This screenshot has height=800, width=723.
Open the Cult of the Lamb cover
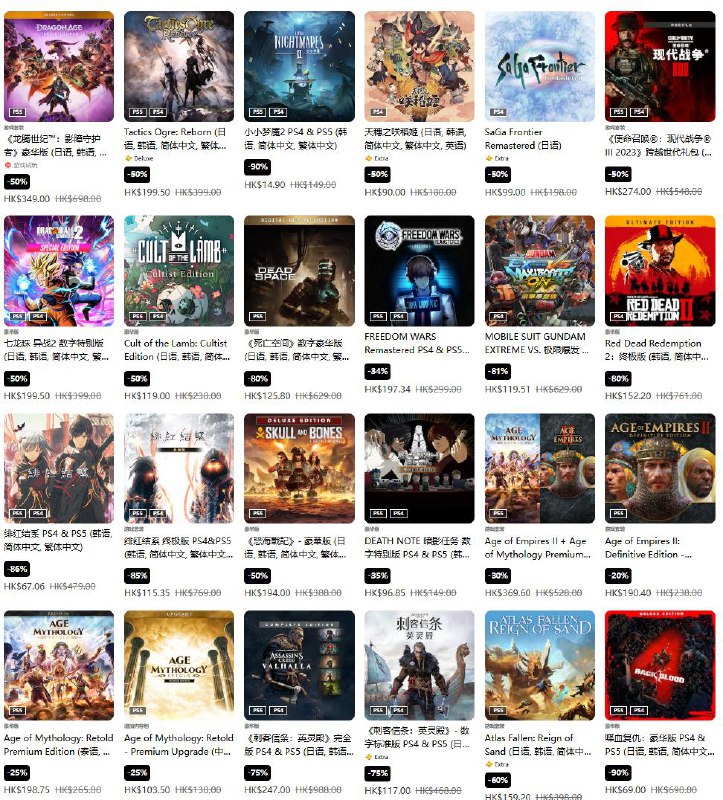click(x=179, y=270)
